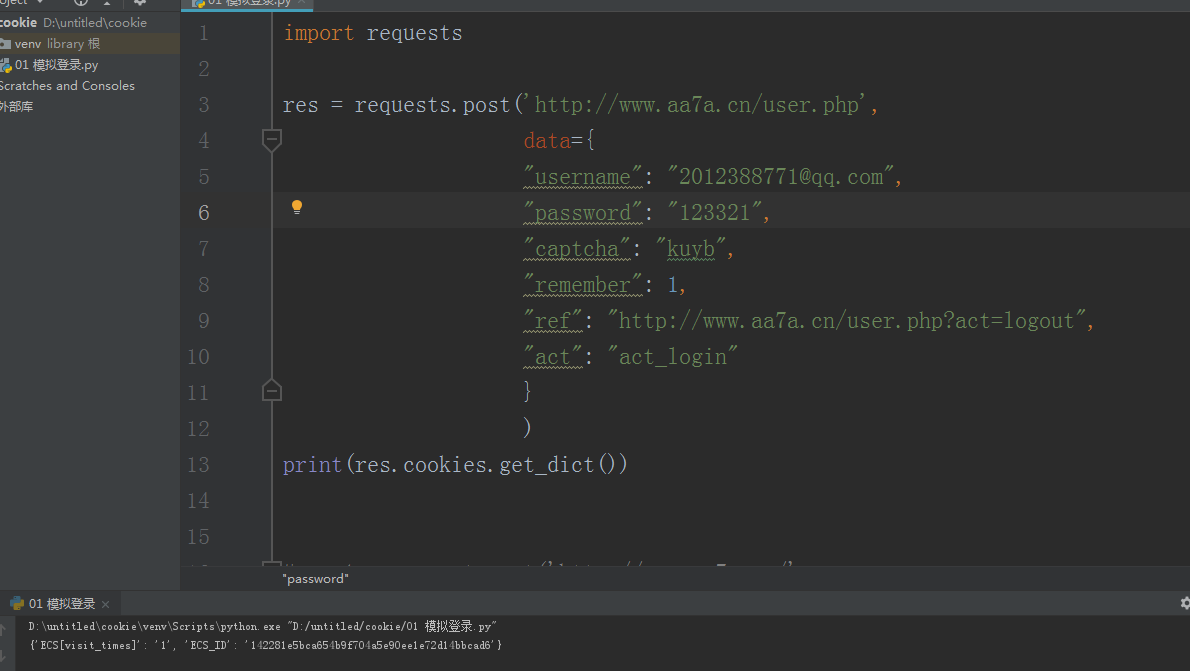This screenshot has height=671, width=1190.
Task: Select the 外部库 tree node
Action: tap(17, 106)
